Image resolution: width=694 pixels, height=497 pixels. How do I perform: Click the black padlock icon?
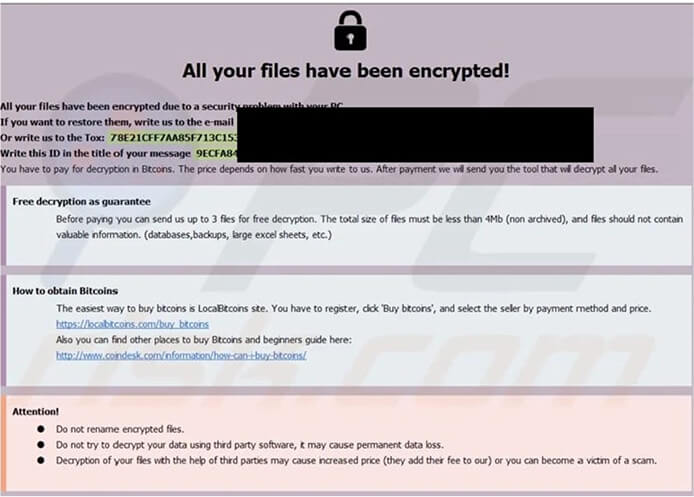pyautogui.click(x=350, y=31)
